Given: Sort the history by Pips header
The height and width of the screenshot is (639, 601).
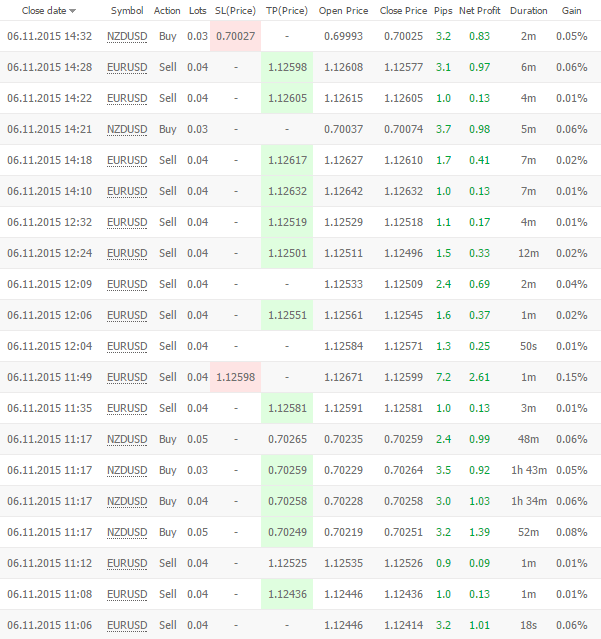Looking at the screenshot, I should tap(443, 11).
